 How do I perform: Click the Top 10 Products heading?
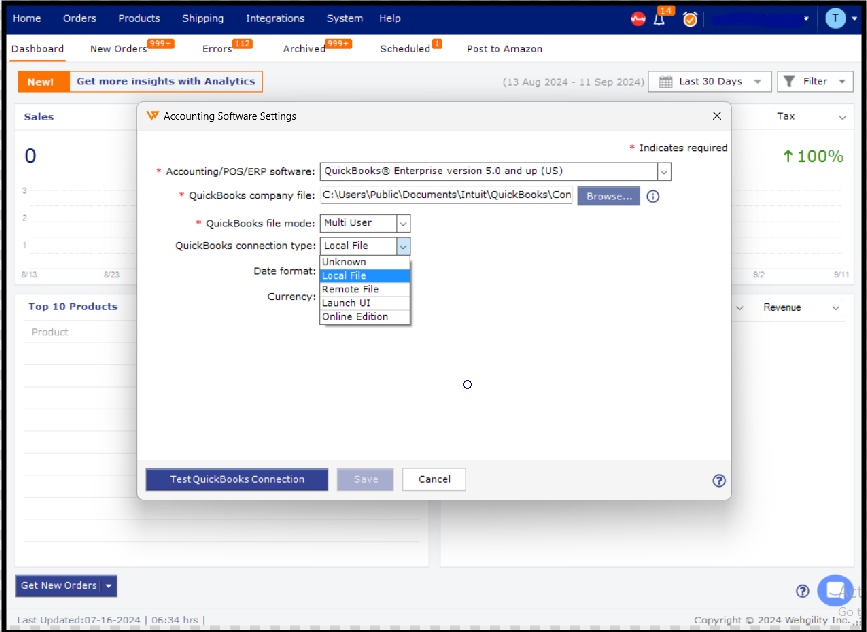(x=73, y=306)
